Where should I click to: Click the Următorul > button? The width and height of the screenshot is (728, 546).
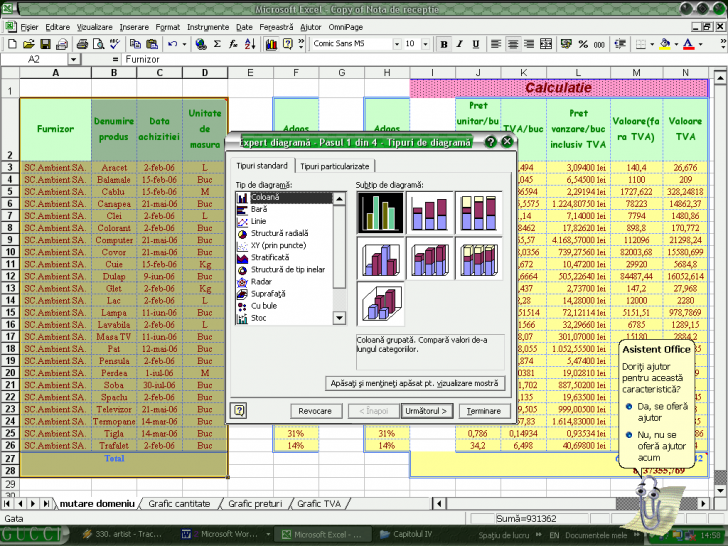[x=426, y=411]
